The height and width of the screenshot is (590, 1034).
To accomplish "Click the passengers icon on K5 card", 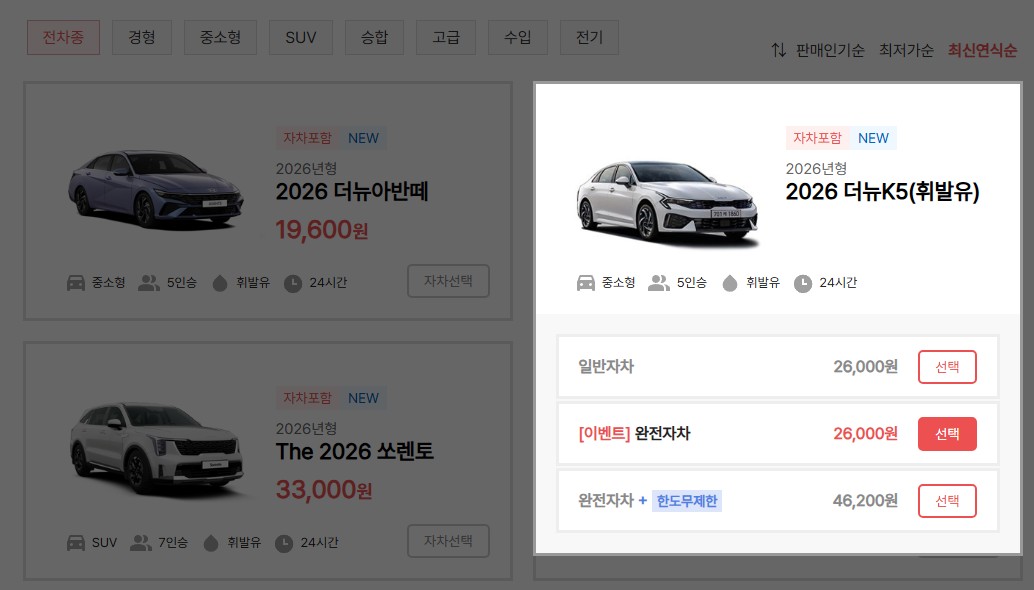I will pos(659,283).
